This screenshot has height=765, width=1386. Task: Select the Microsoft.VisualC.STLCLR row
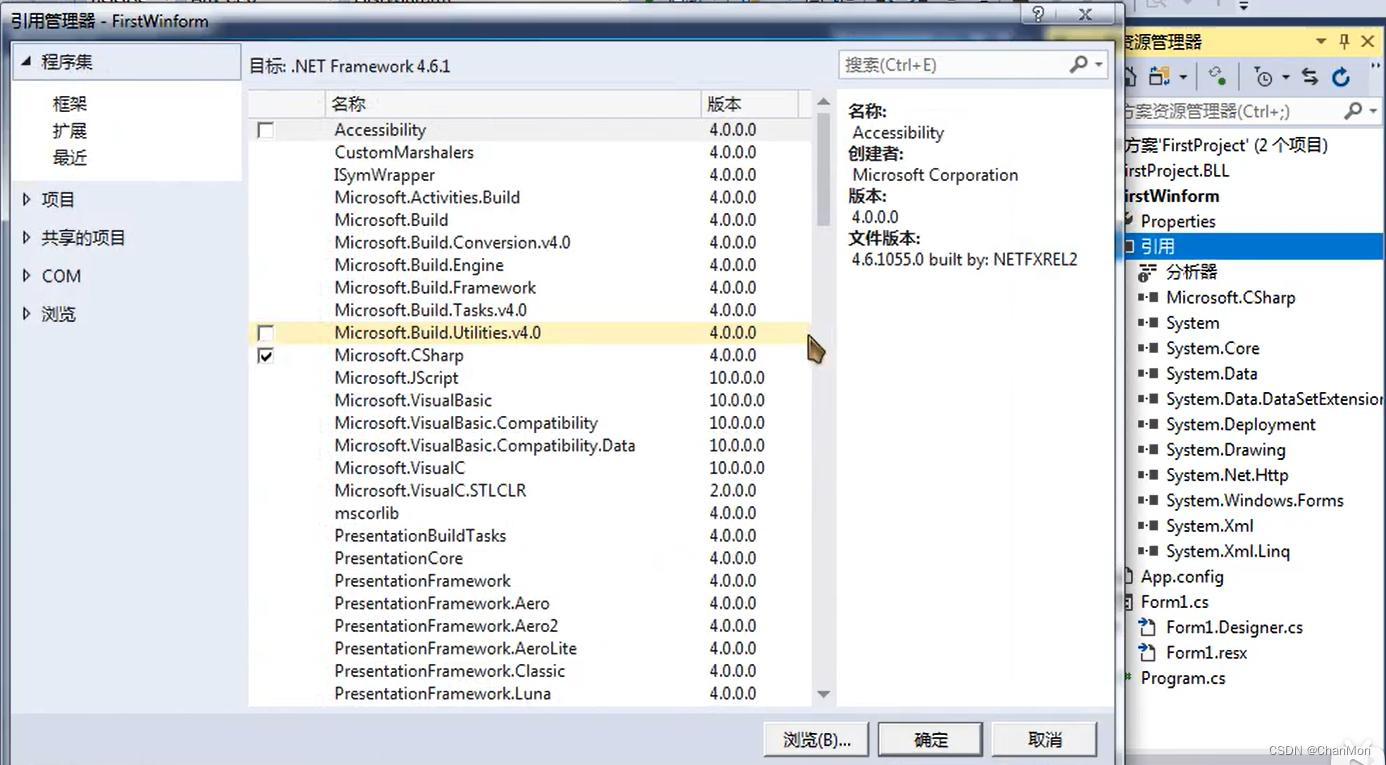[530, 491]
